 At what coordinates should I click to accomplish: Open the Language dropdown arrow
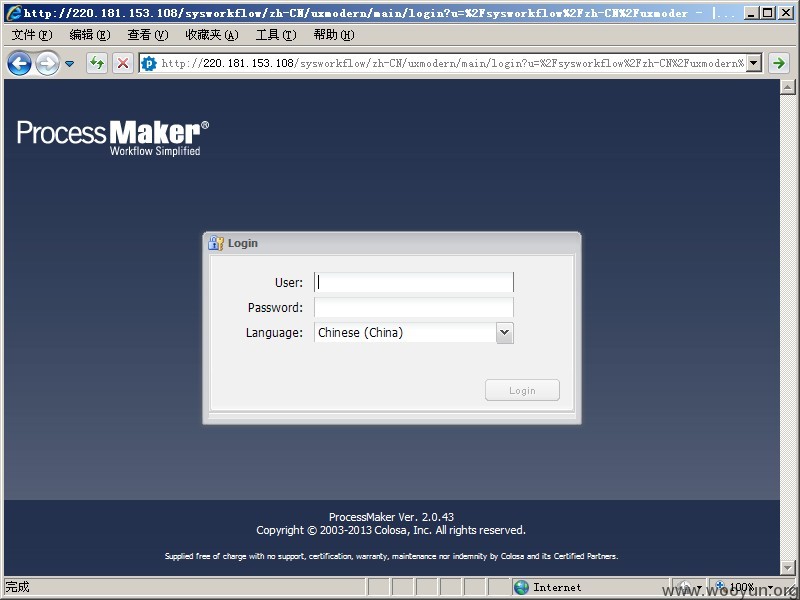(505, 333)
